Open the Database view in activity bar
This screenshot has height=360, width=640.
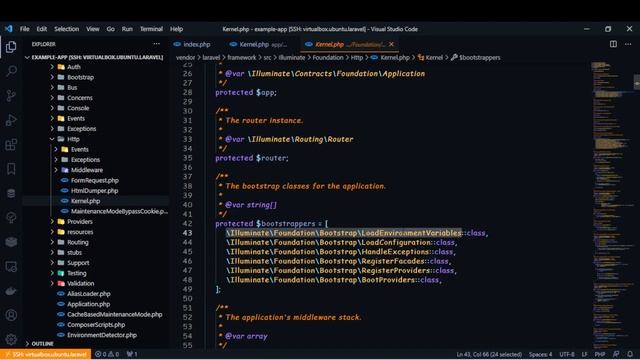pos(11,193)
